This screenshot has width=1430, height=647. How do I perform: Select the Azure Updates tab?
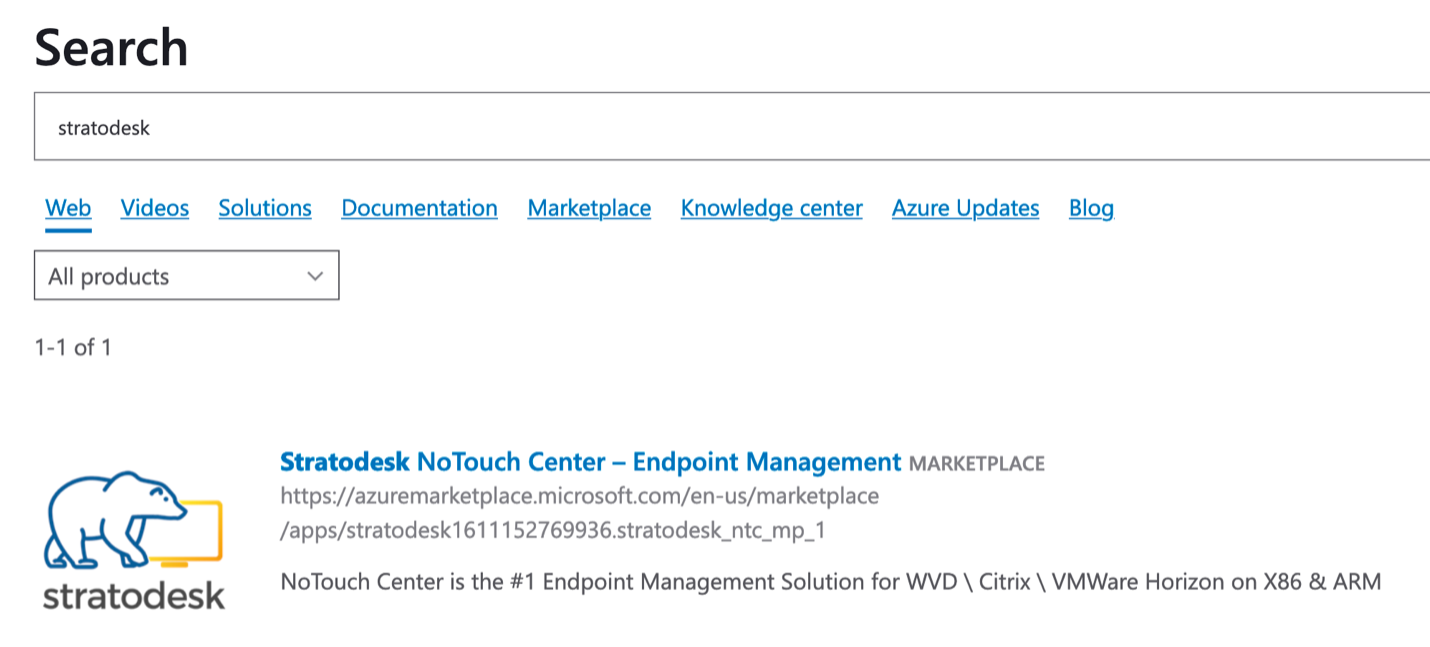tap(965, 208)
